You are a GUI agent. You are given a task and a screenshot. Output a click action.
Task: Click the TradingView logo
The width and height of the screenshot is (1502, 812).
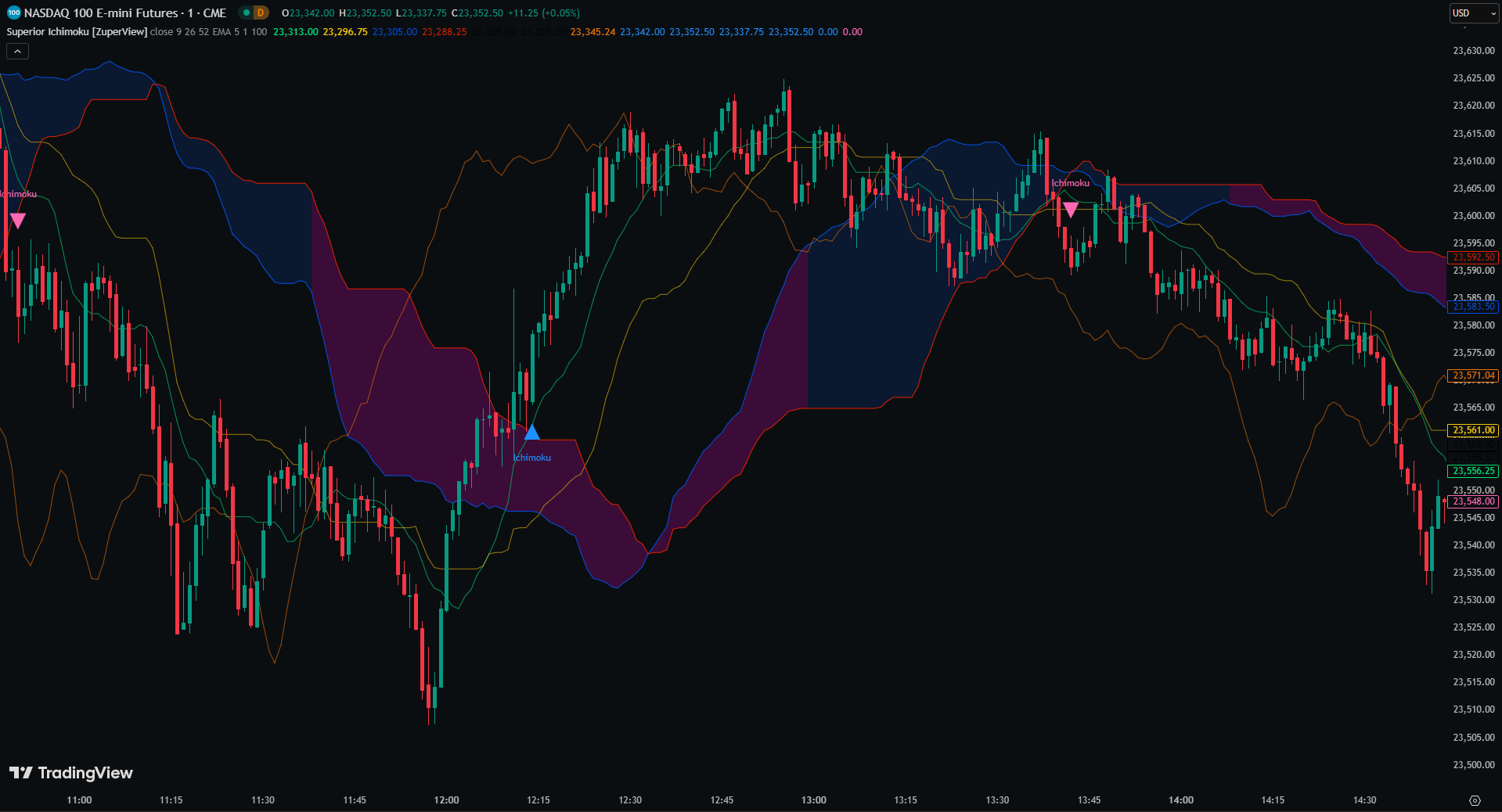coord(71,773)
